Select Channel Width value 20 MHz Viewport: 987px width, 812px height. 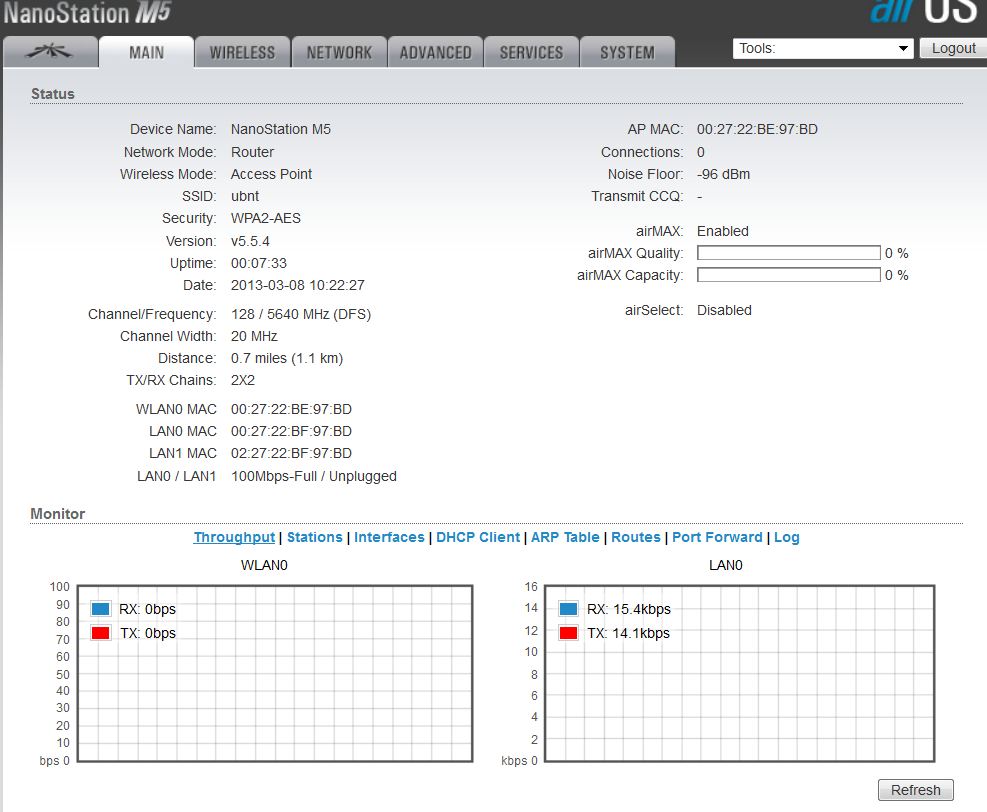pos(254,336)
